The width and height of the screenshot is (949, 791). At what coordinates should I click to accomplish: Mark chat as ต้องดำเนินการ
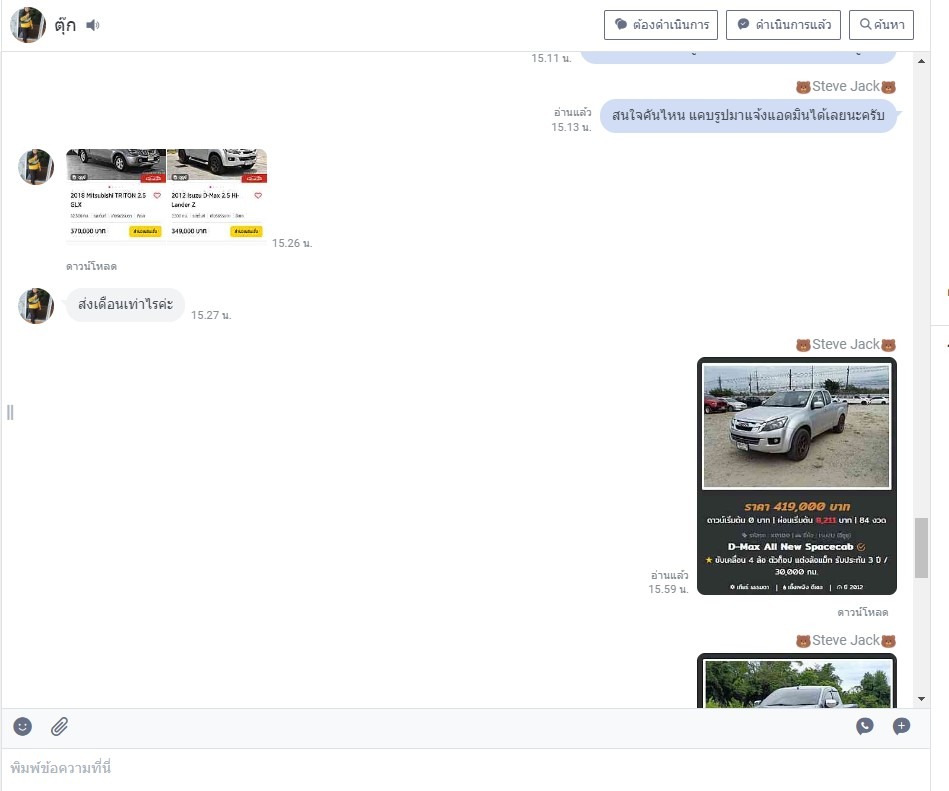coord(661,25)
